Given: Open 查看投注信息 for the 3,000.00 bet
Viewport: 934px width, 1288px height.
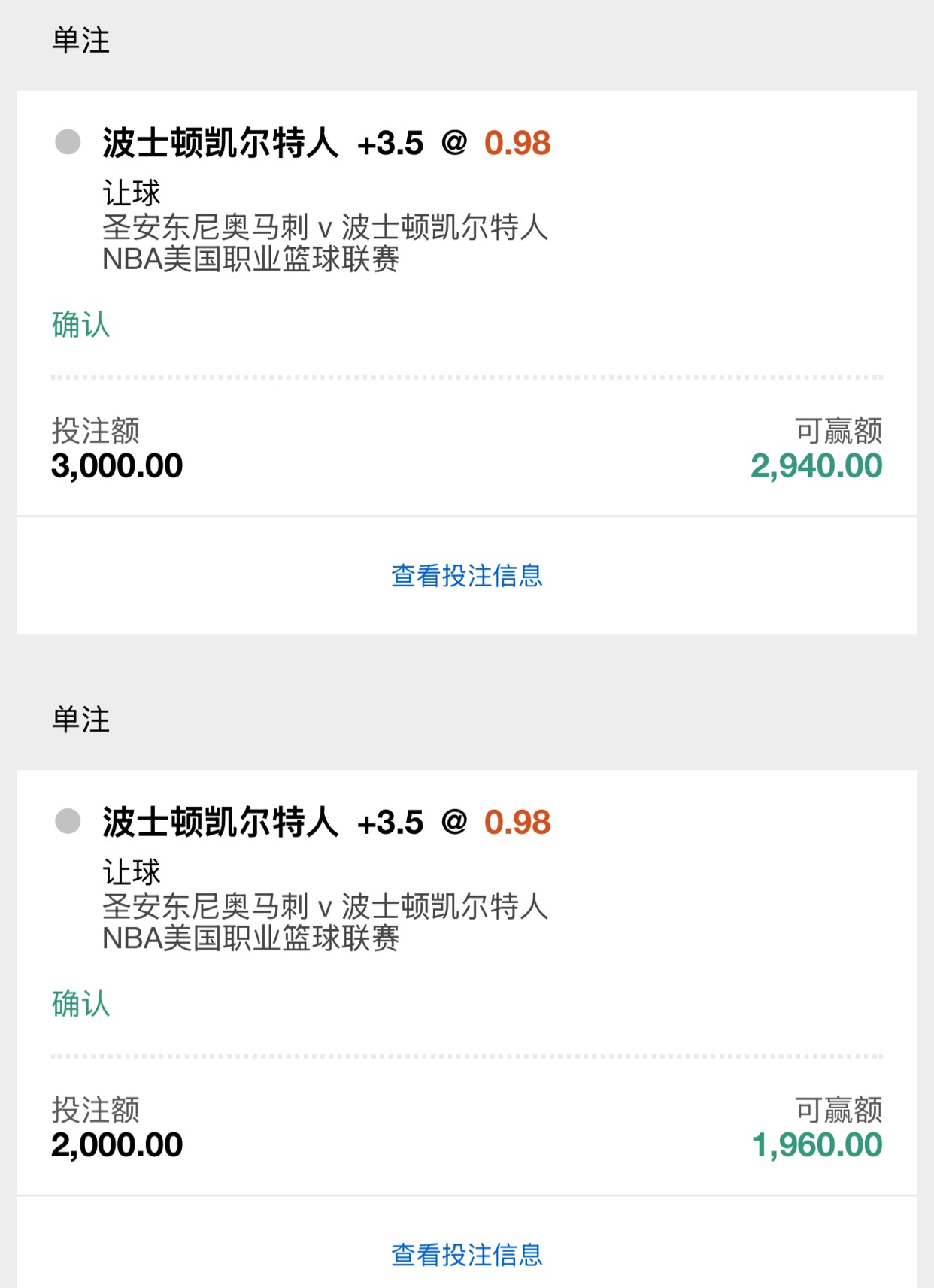Looking at the screenshot, I should [466, 575].
